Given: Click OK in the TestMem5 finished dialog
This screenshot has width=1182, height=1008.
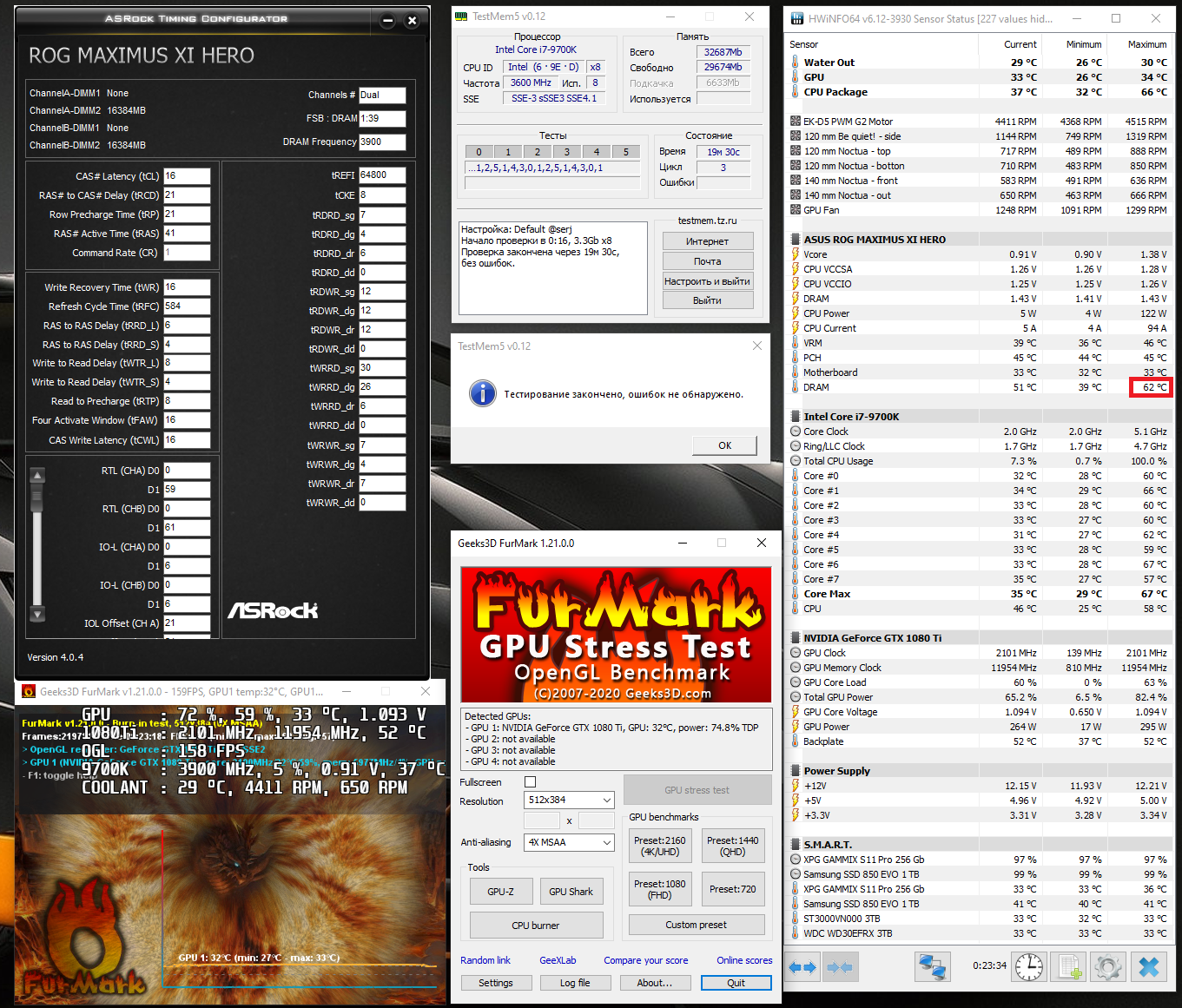Looking at the screenshot, I should tap(725, 445).
